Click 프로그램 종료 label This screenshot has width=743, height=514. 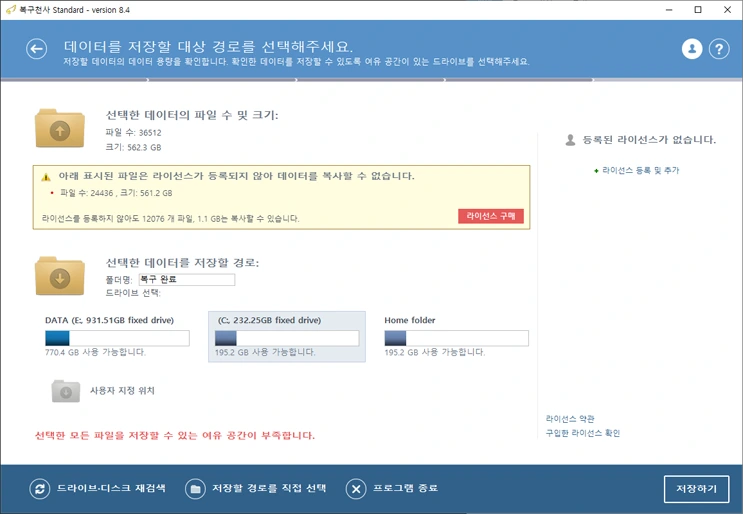405,488
